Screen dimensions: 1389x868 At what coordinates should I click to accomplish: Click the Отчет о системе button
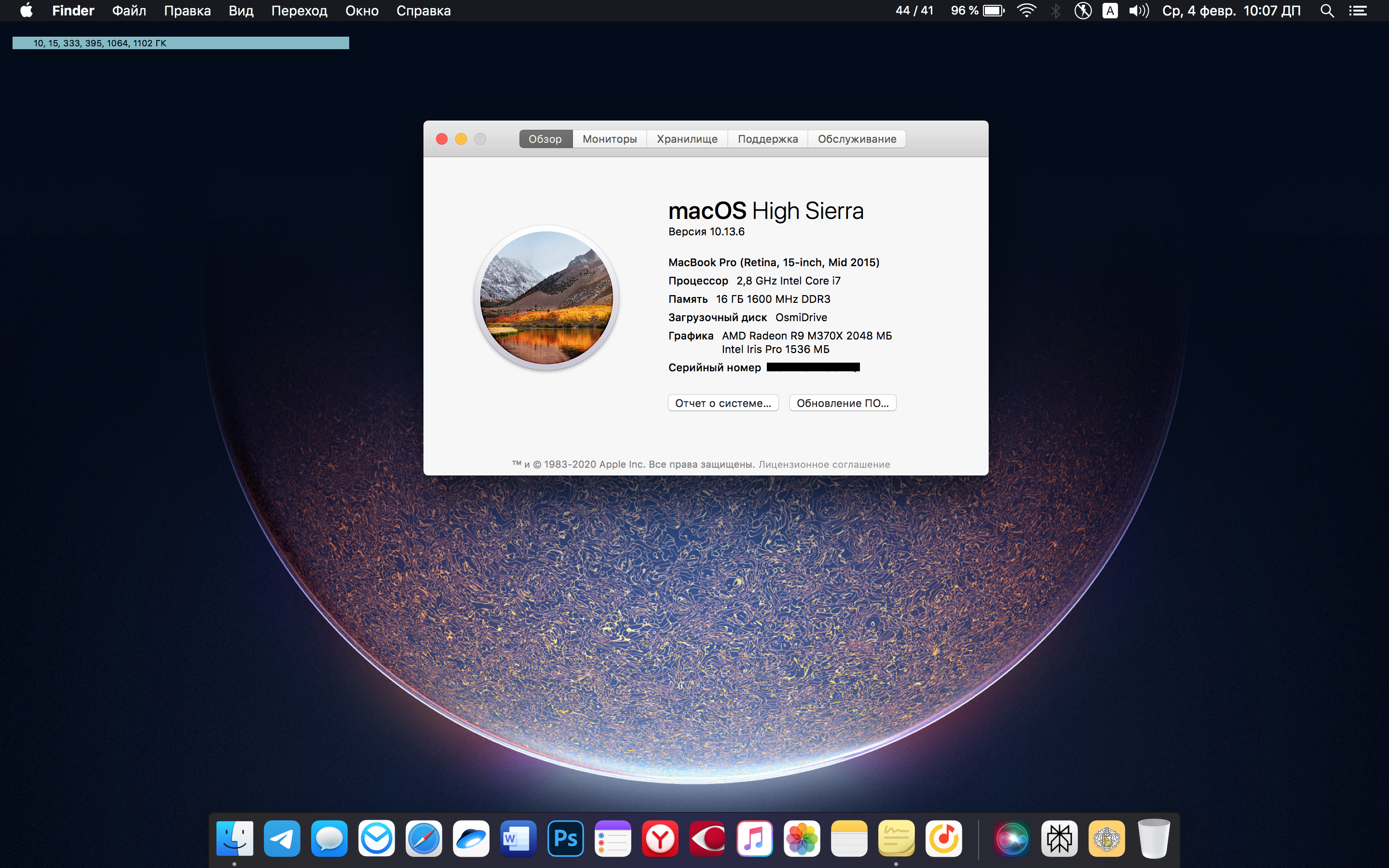722,403
